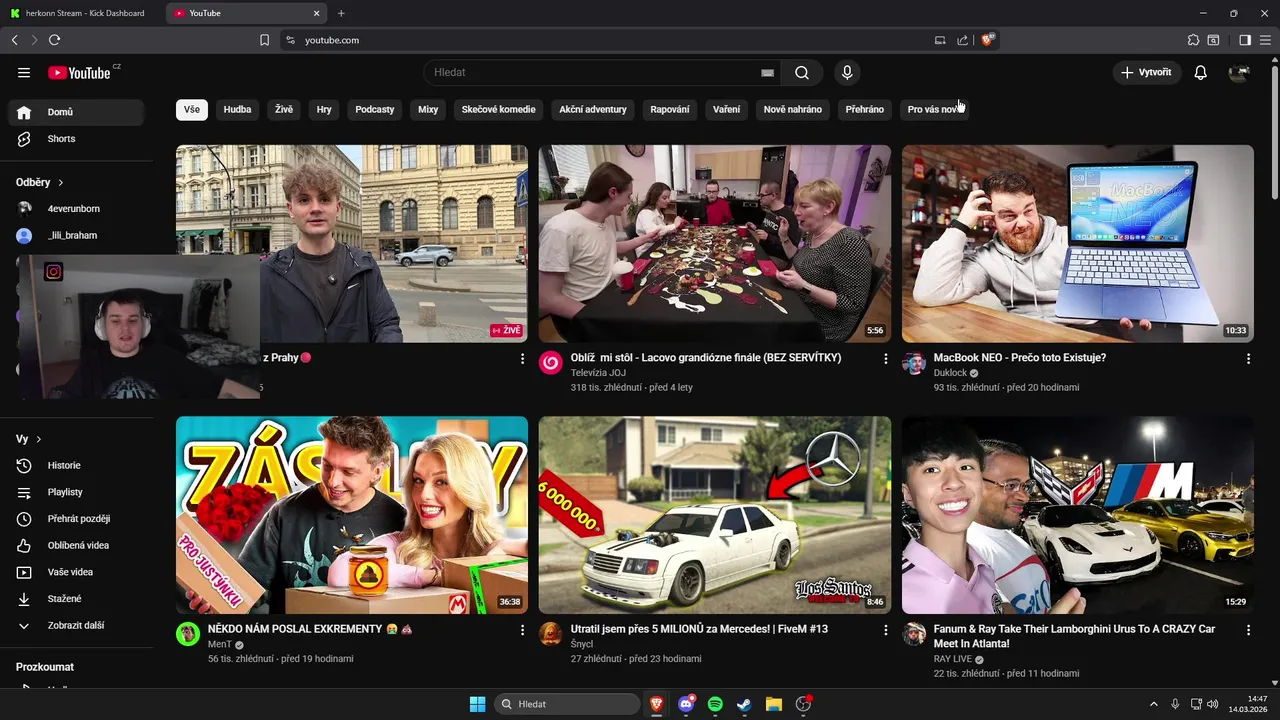Open the notifications bell
The image size is (1280, 720).
(1201, 72)
